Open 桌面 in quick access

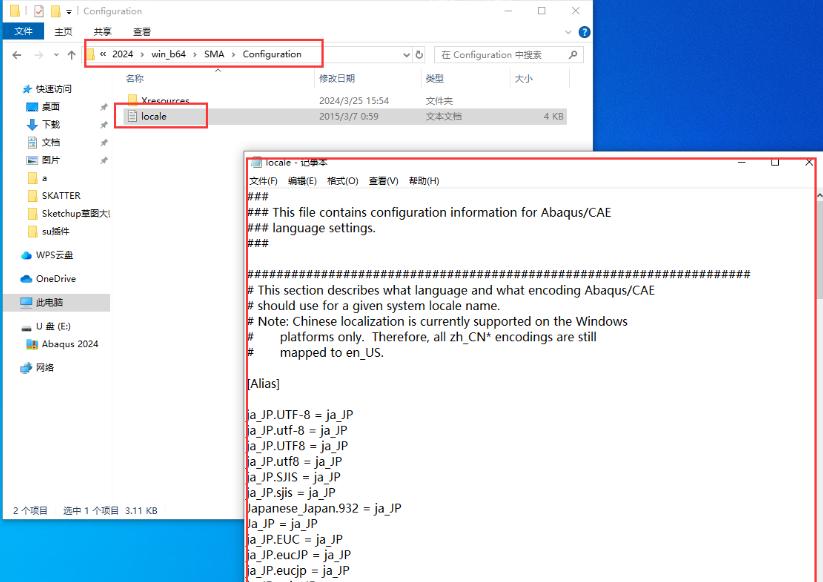pos(50,107)
